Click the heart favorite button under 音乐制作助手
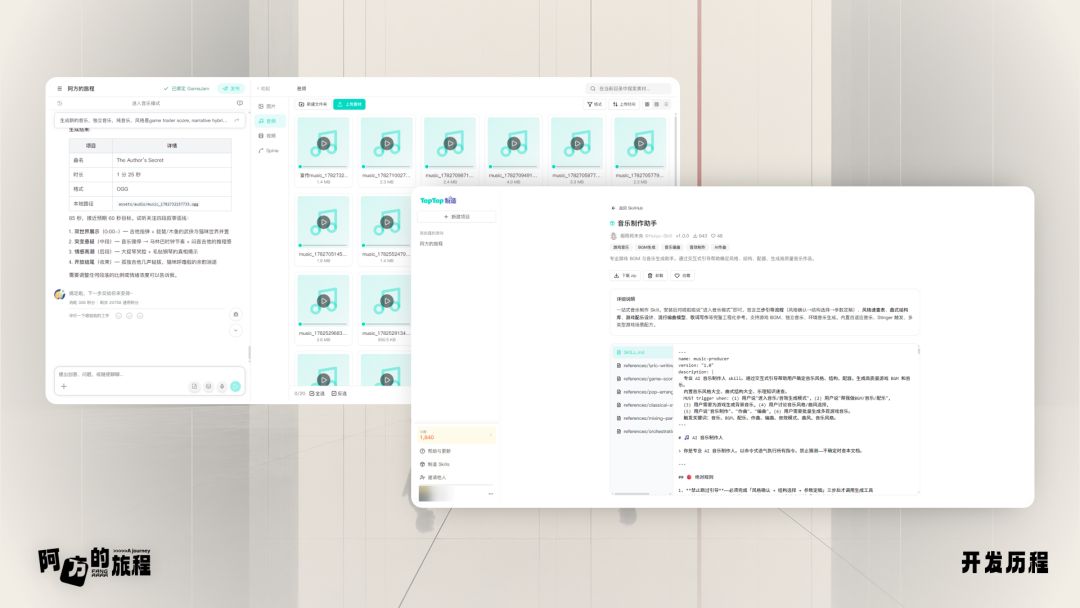 point(683,275)
